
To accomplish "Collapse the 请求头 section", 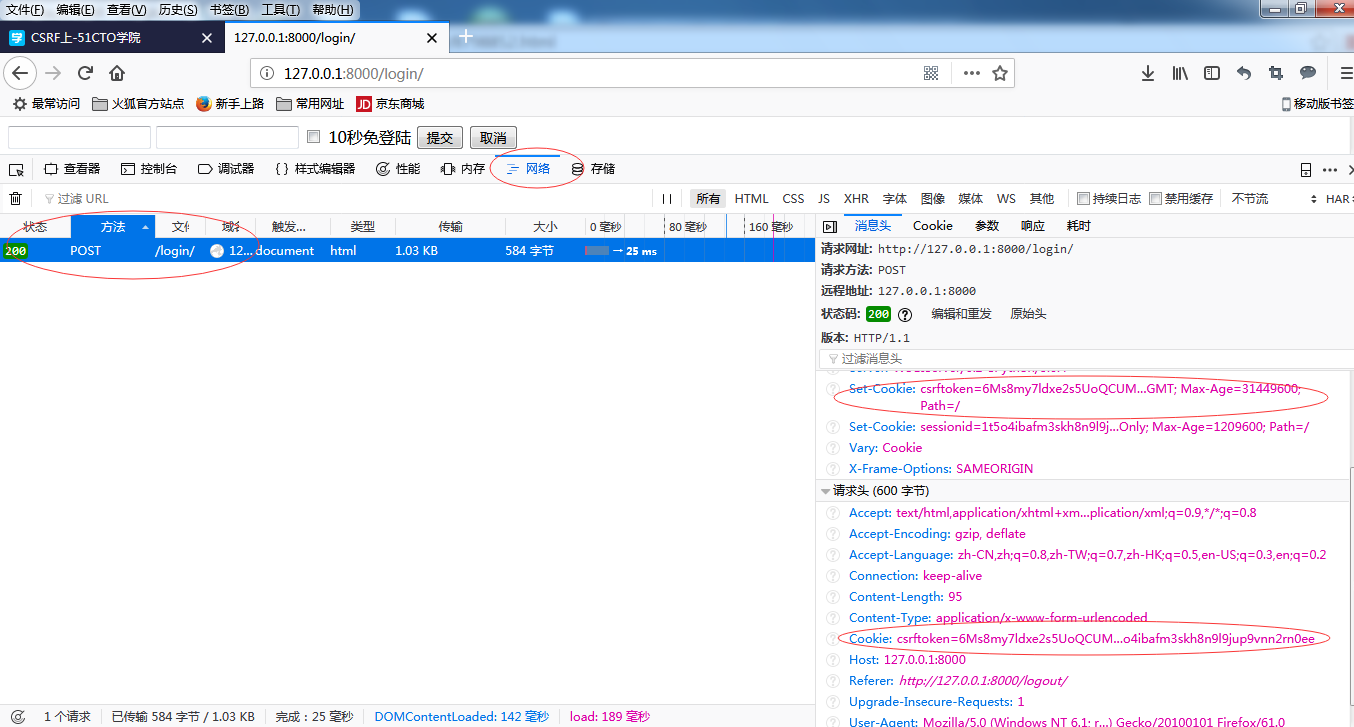I will [825, 491].
